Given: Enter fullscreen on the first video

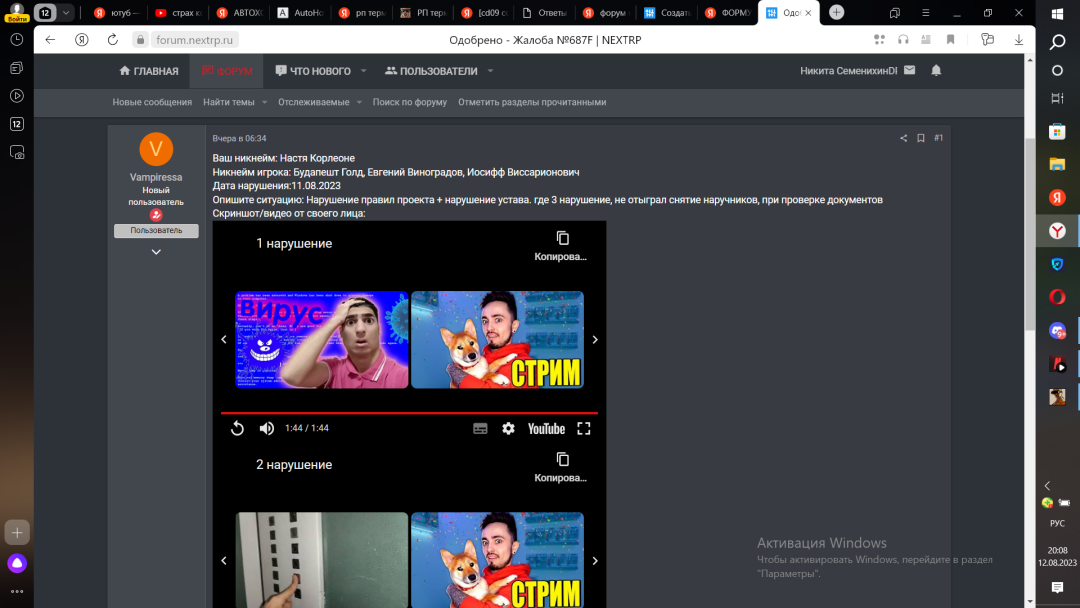Looking at the screenshot, I should tap(584, 429).
